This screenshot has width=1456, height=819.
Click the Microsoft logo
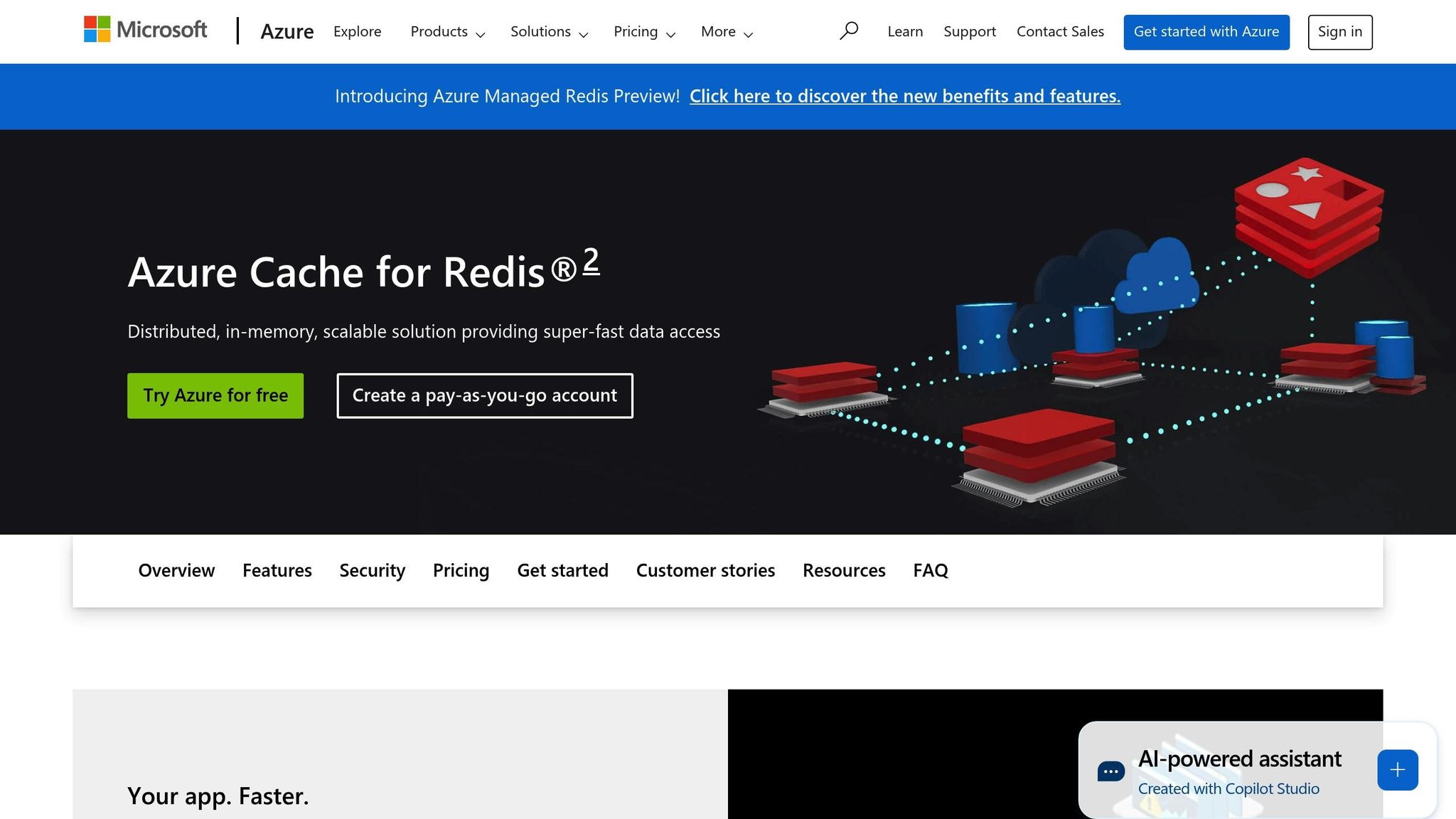[146, 30]
